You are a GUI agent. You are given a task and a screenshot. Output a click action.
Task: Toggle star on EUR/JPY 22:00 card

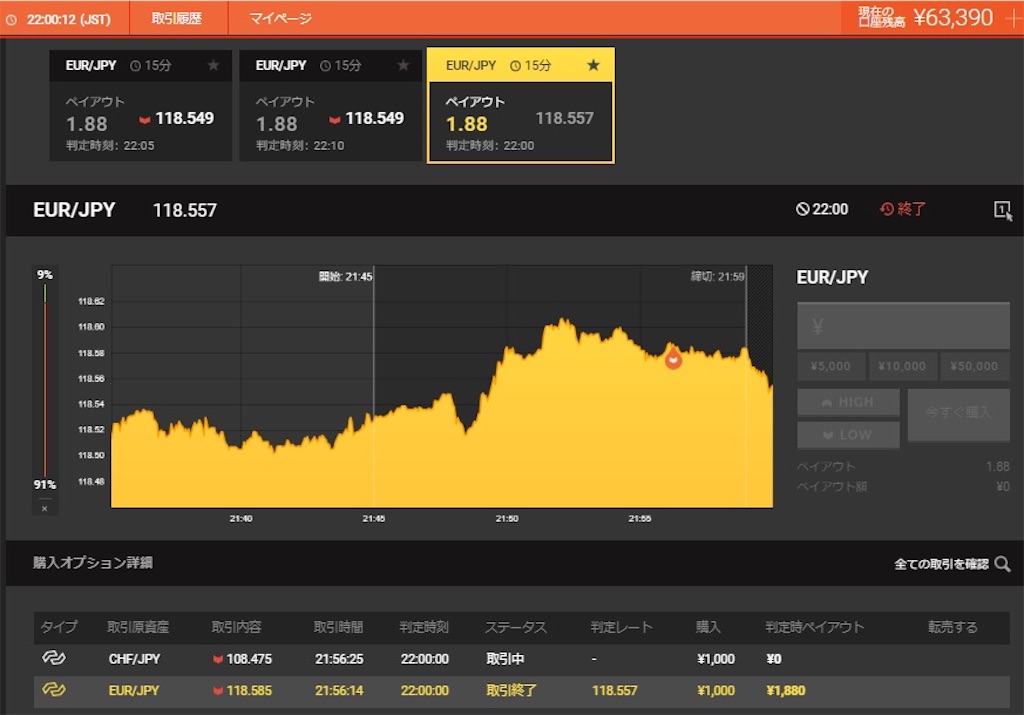click(593, 65)
